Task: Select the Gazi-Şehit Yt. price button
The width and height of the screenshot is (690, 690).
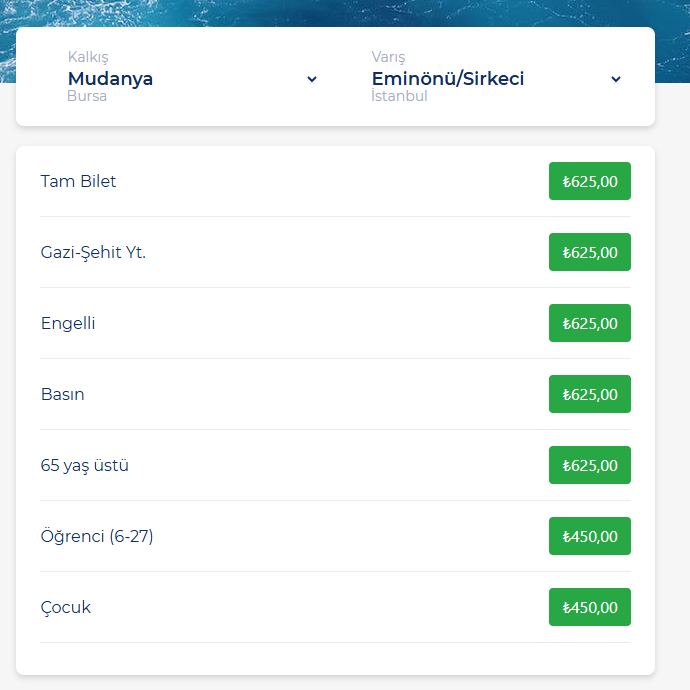Action: click(x=589, y=252)
